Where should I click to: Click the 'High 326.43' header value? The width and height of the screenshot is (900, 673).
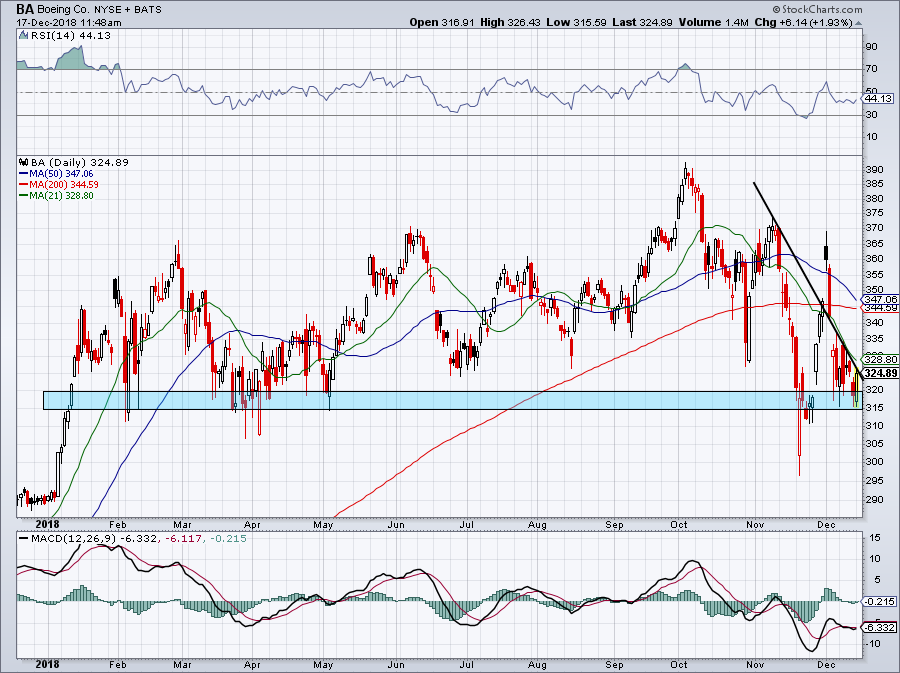click(511, 22)
